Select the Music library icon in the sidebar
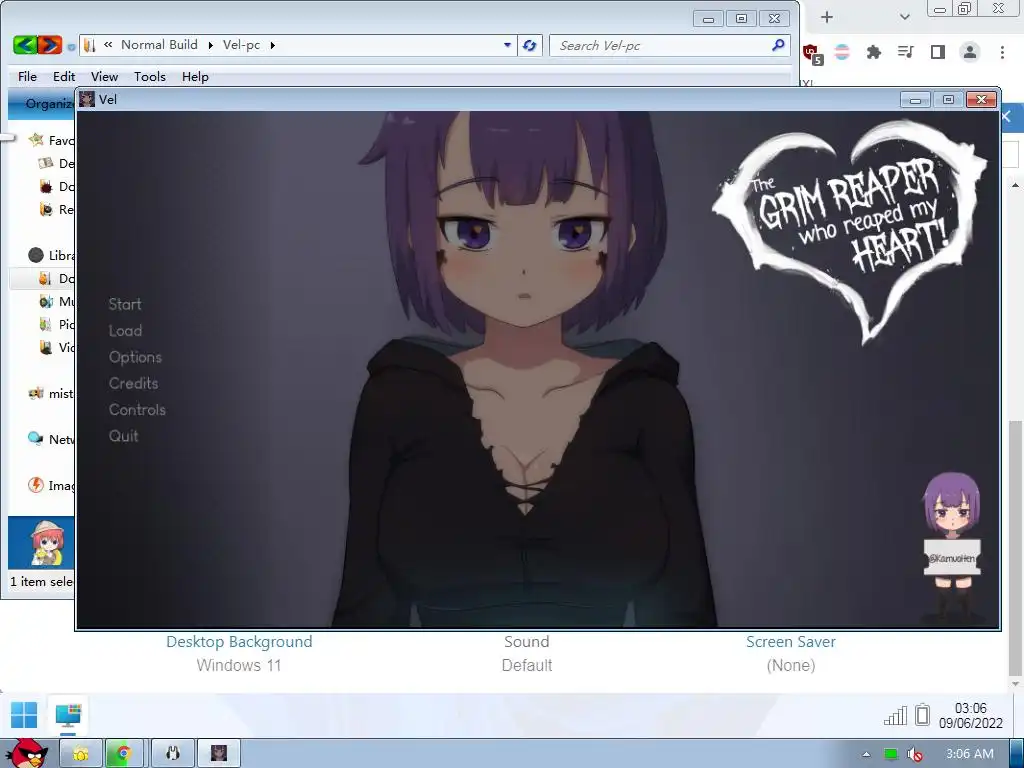This screenshot has width=1024, height=768. pyautogui.click(x=46, y=301)
